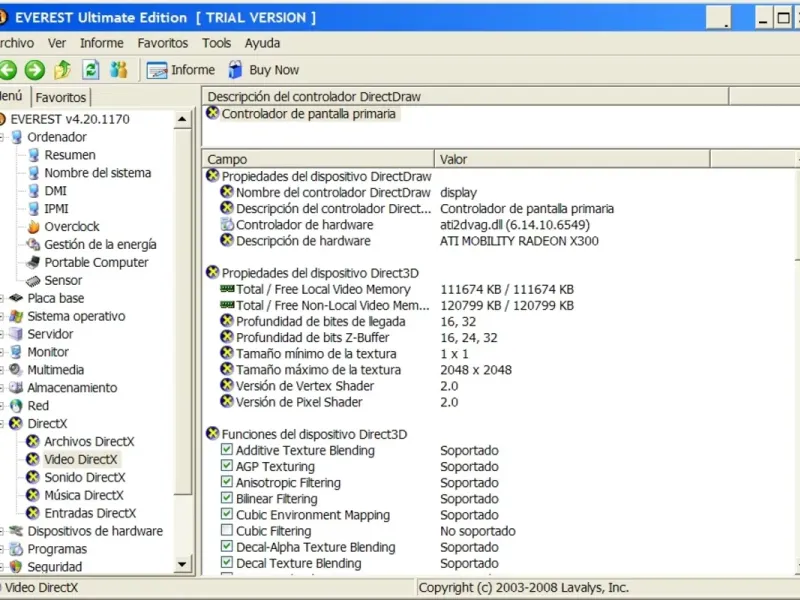Open the users icon in toolbar

[119, 70]
